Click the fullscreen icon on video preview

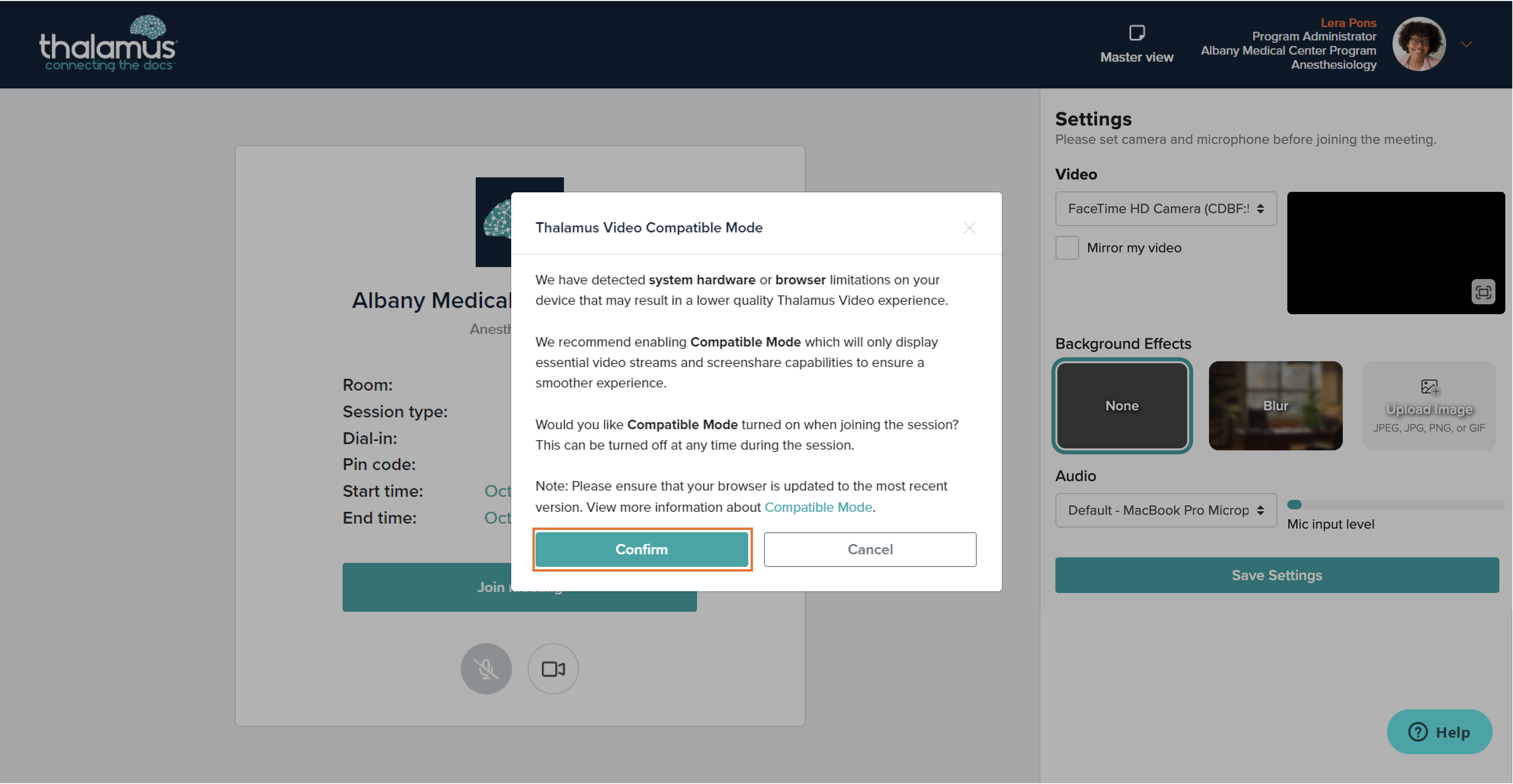point(1483,292)
